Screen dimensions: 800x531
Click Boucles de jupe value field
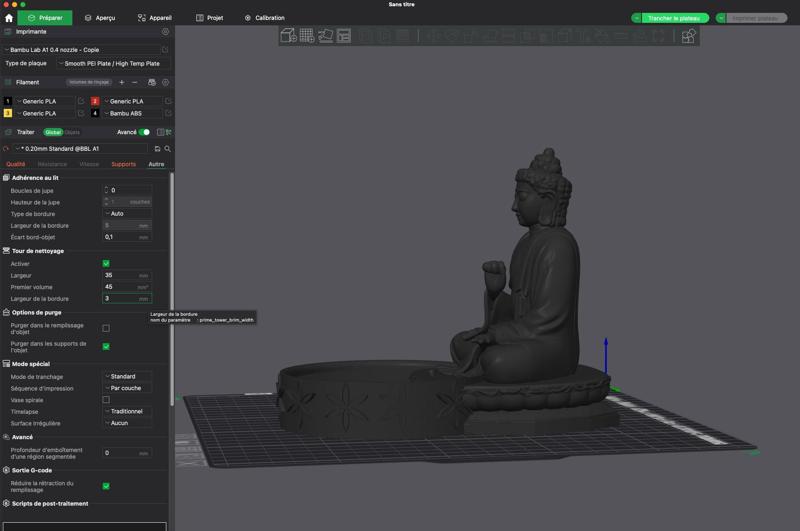tap(128, 190)
